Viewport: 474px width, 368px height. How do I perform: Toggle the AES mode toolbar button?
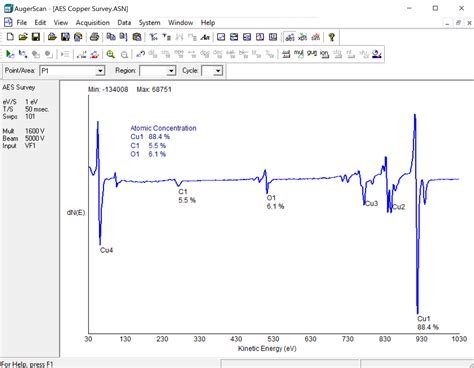click(x=290, y=37)
